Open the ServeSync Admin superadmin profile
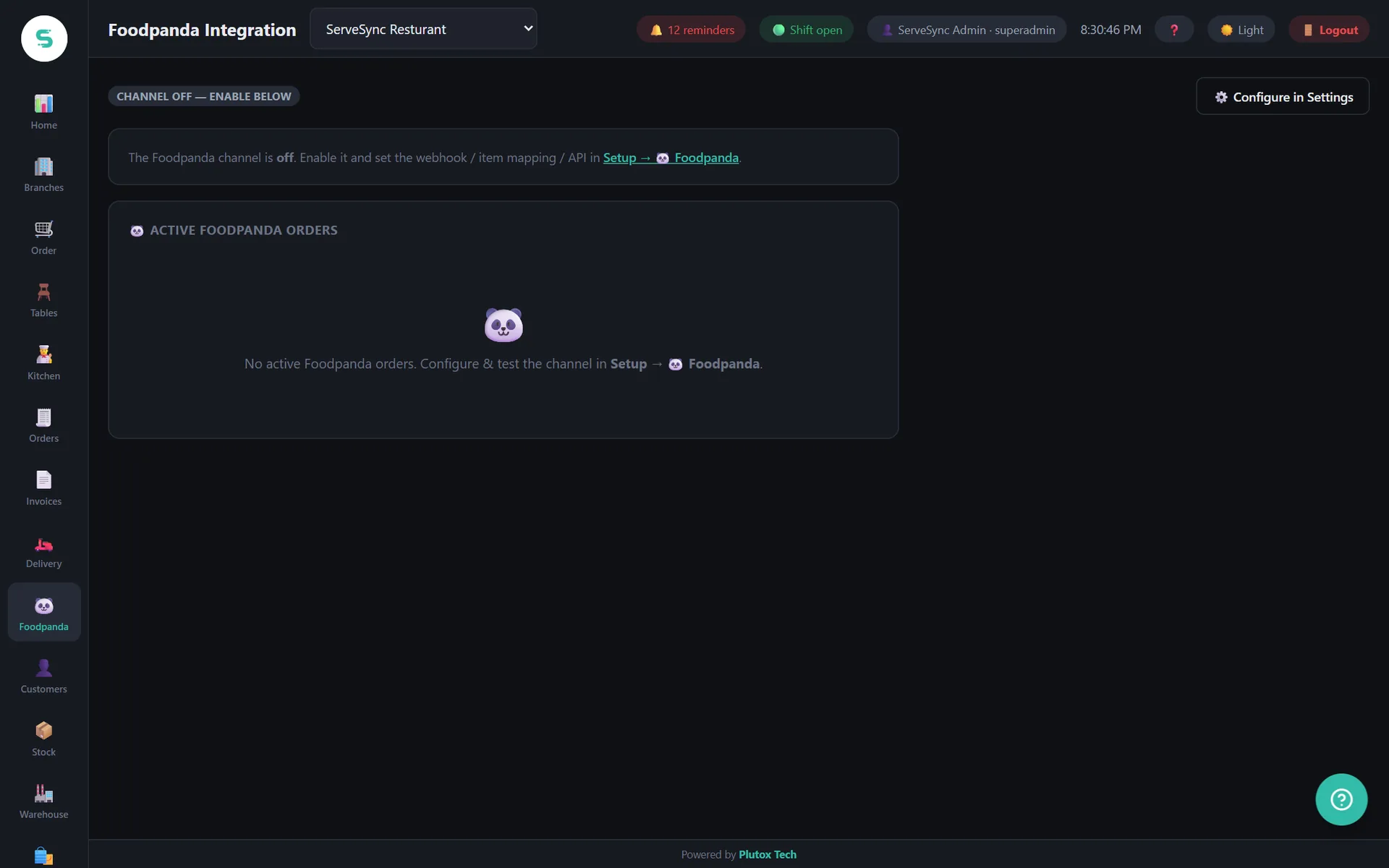 click(x=967, y=30)
